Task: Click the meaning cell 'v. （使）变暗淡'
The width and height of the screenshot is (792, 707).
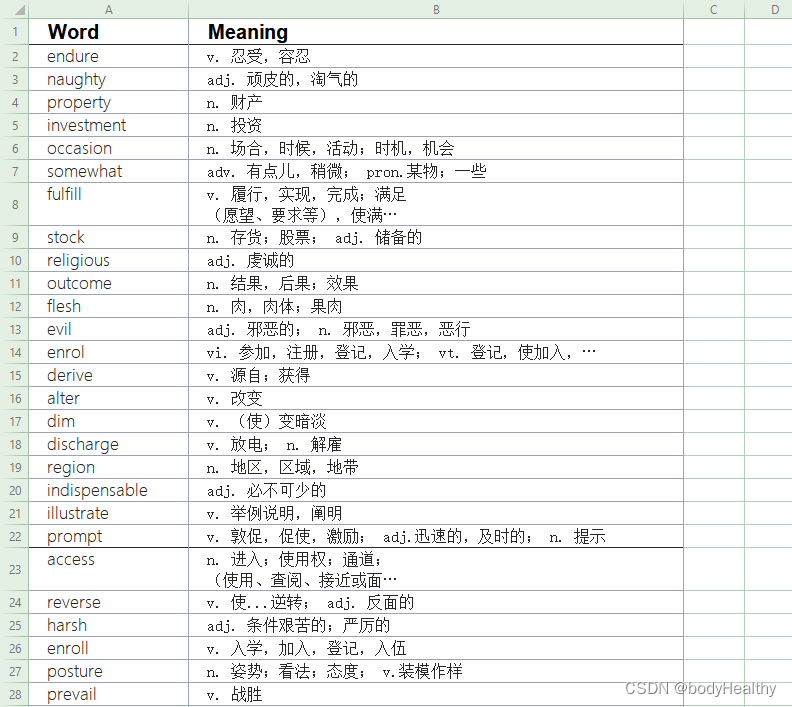Action: (x=436, y=421)
